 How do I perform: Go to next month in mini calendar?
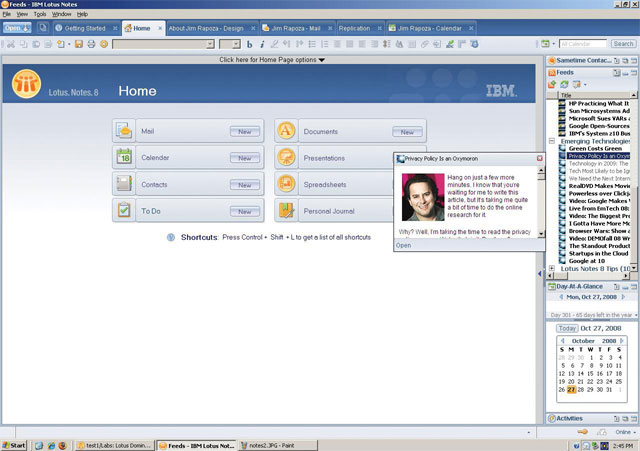[x=622, y=341]
